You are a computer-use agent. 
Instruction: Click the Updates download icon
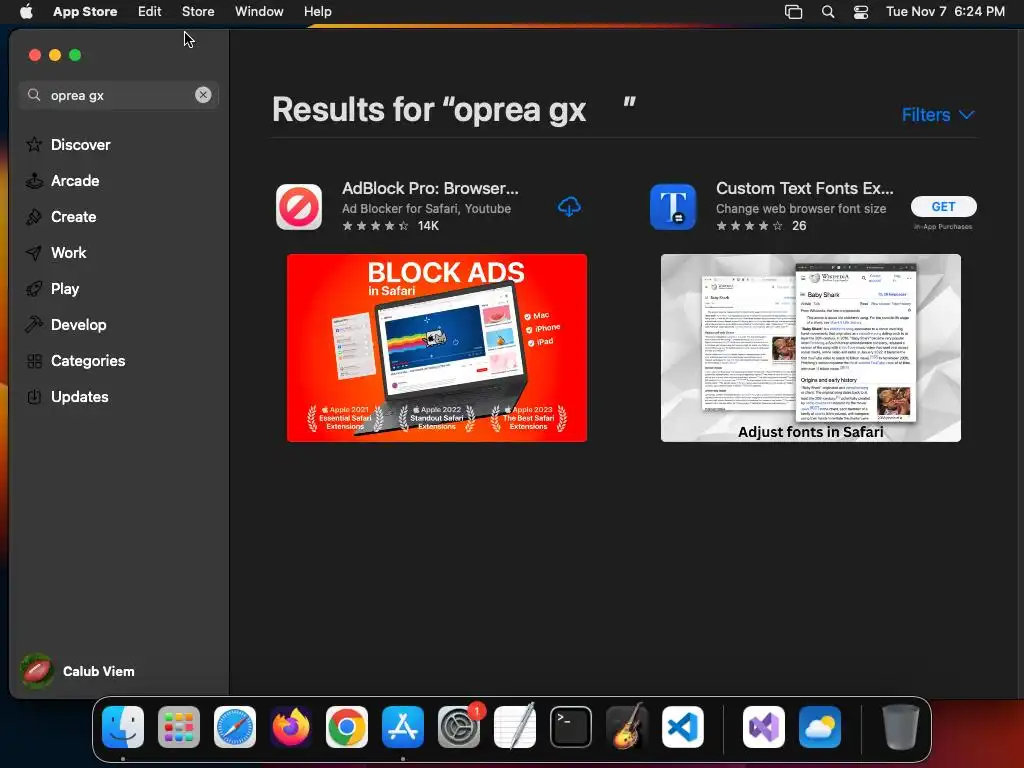click(34, 396)
